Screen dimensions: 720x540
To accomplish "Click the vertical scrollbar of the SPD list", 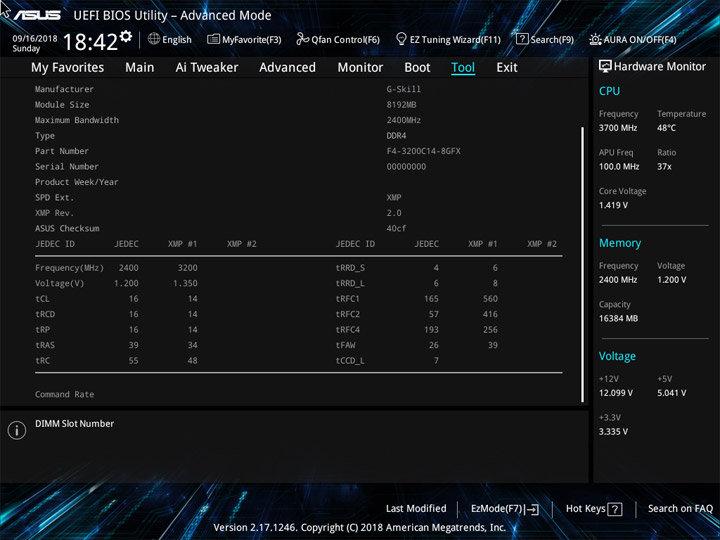I will (582, 264).
